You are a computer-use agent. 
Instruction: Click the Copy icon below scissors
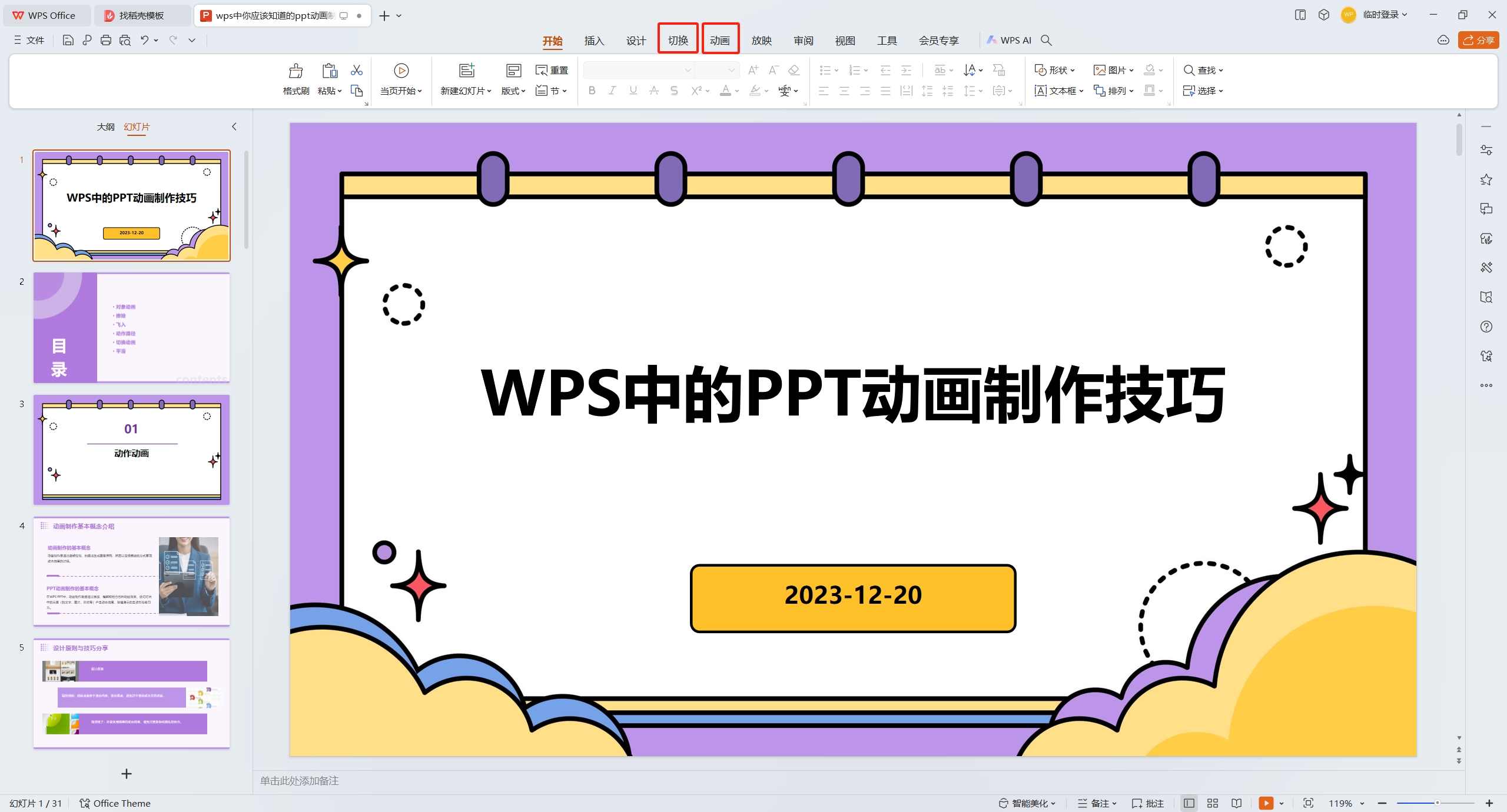point(357,91)
